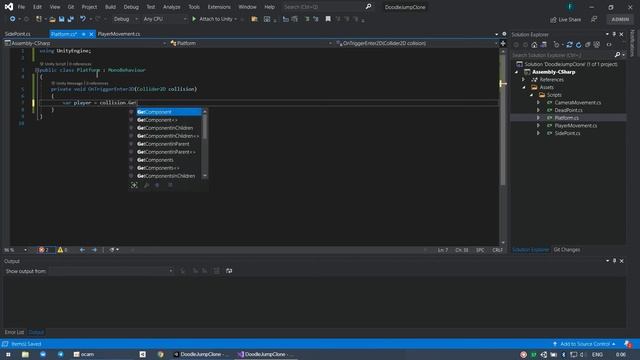Switch to the SidePoint.cs editor tab
Screen dimensions: 640x360
tap(18, 34)
